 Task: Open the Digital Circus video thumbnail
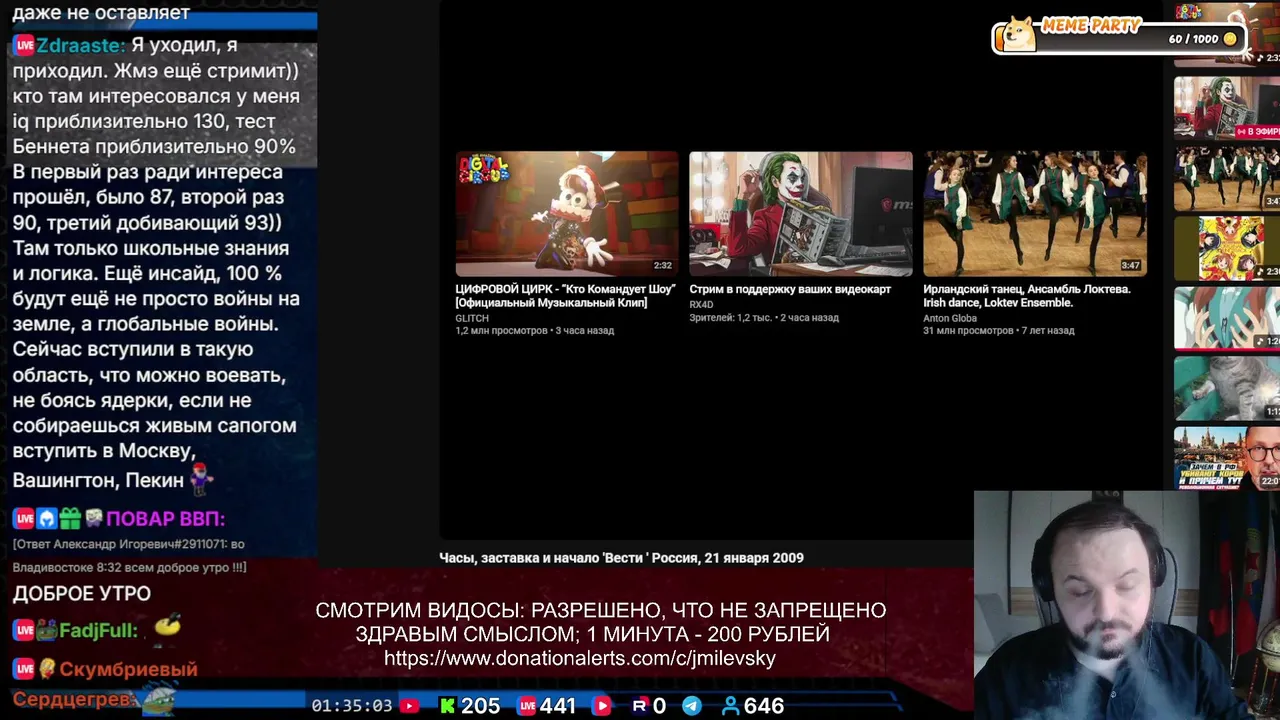pyautogui.click(x=566, y=213)
